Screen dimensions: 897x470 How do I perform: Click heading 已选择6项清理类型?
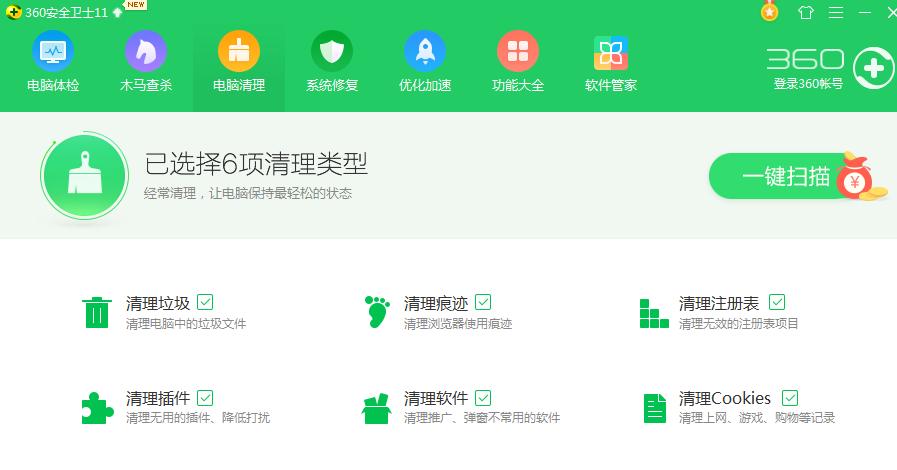pos(256,165)
